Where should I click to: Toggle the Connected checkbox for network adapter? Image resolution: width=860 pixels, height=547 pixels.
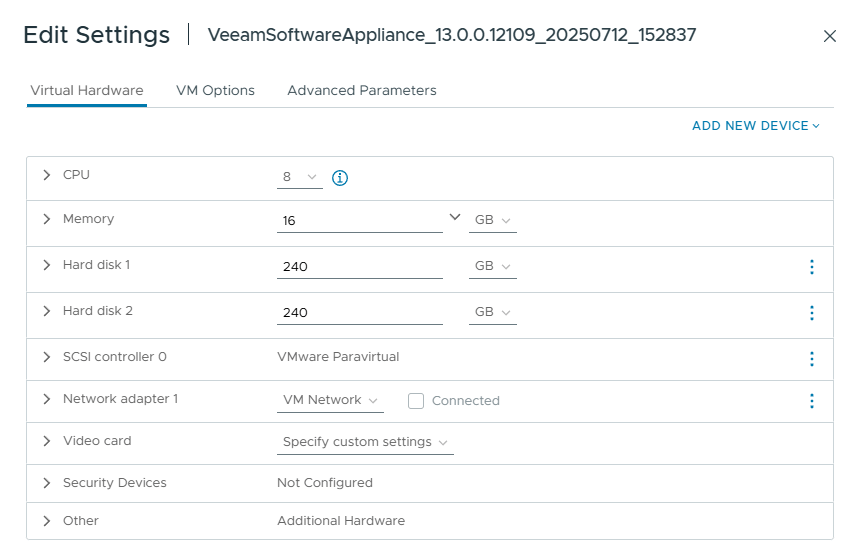click(x=416, y=401)
